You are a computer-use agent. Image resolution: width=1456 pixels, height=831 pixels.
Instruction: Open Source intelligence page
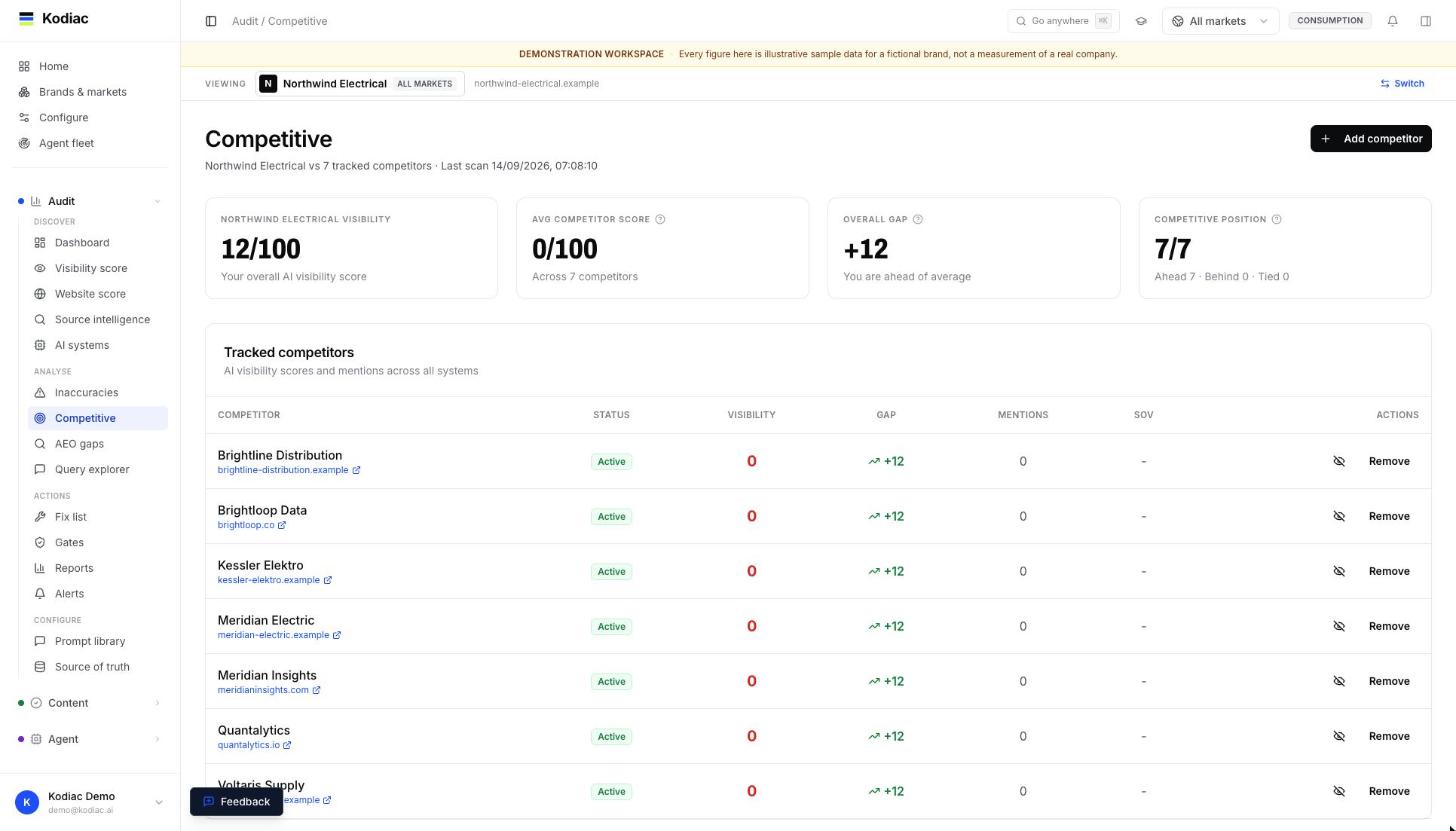tap(98, 320)
